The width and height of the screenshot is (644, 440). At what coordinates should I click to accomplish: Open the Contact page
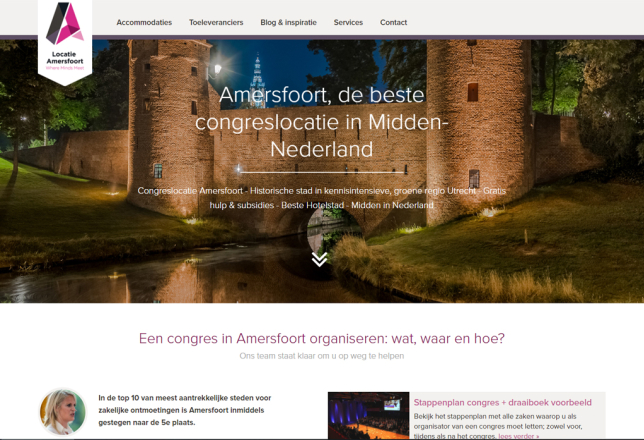click(x=393, y=23)
